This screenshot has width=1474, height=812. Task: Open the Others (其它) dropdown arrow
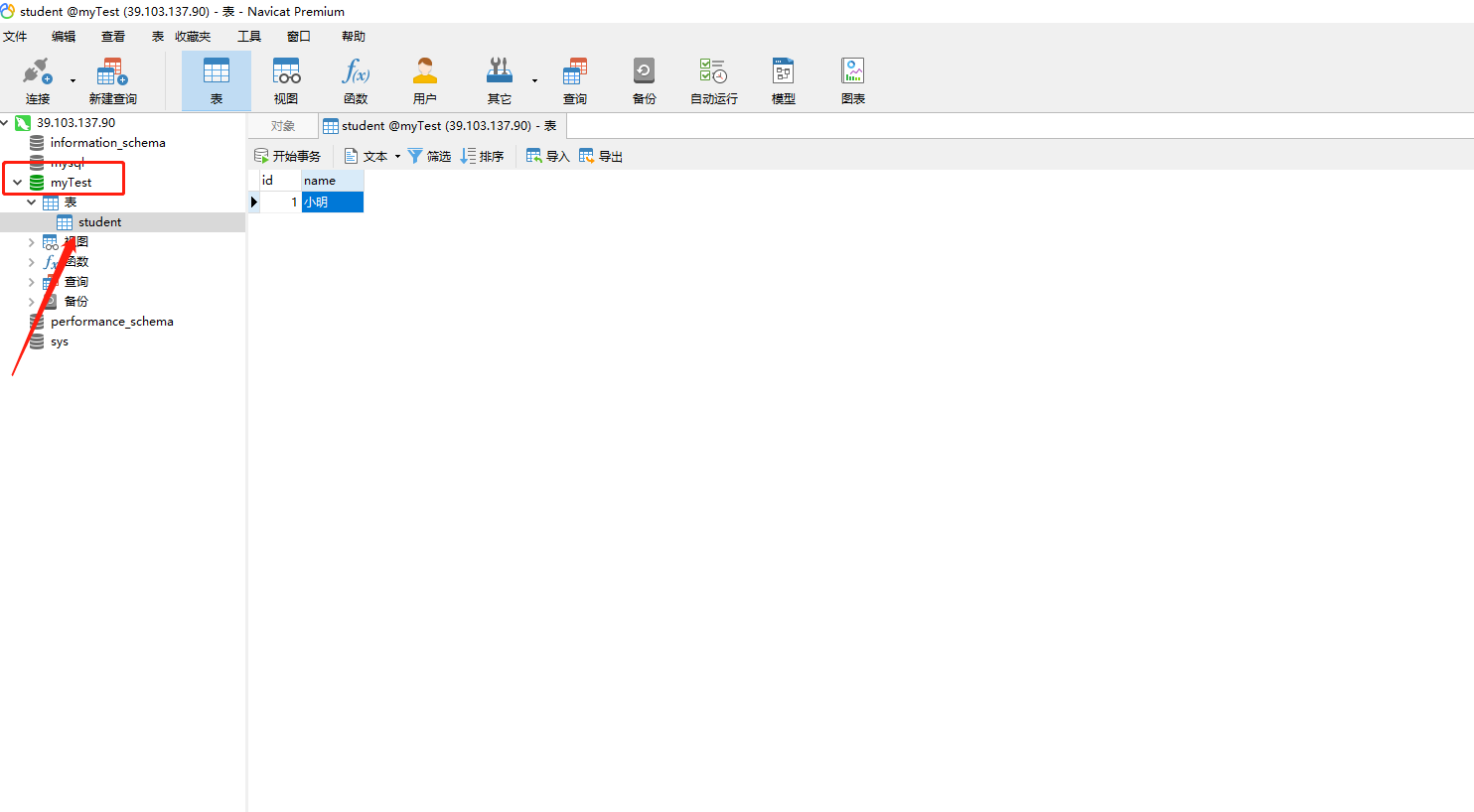point(534,81)
